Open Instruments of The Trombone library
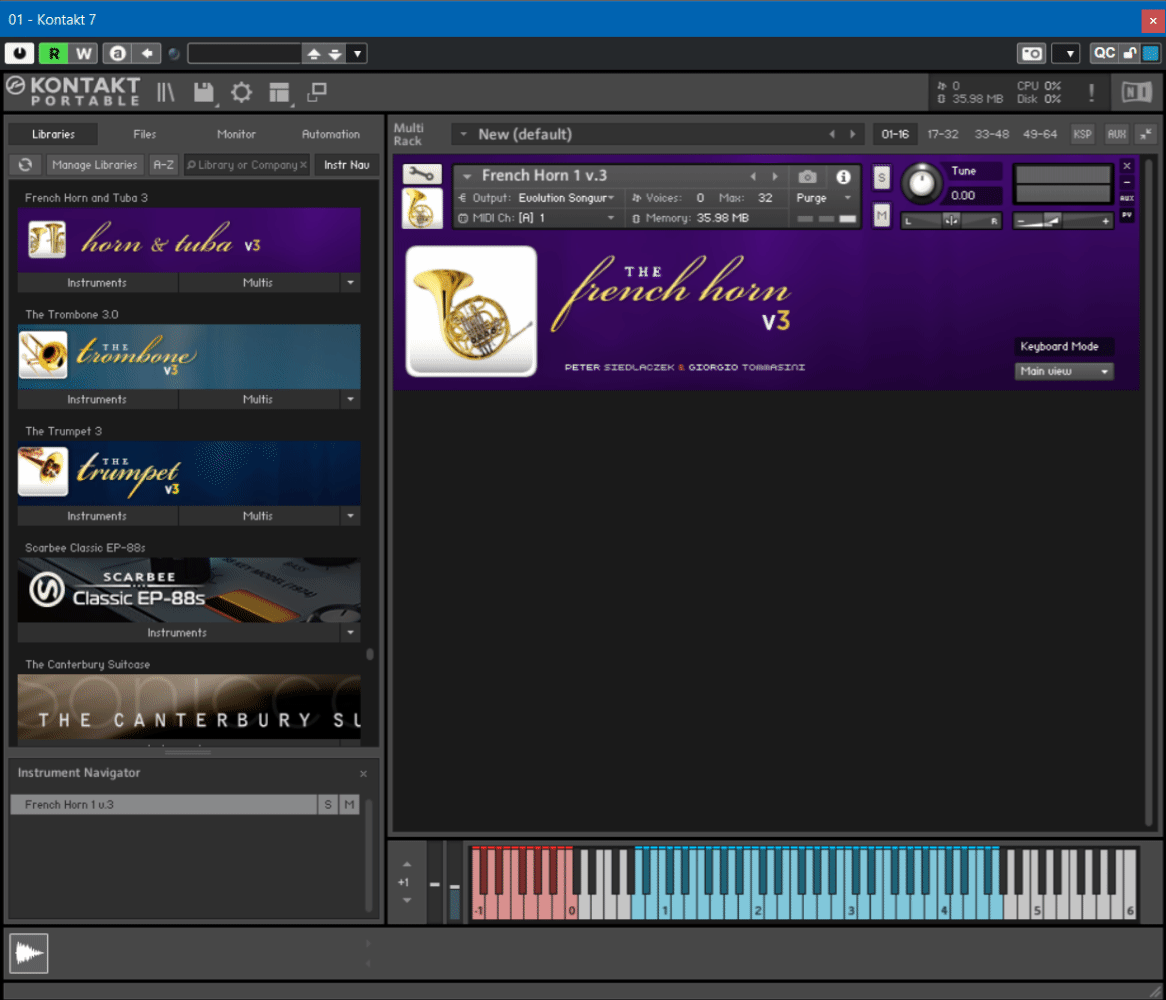The height and width of the screenshot is (1000, 1166). click(x=97, y=399)
